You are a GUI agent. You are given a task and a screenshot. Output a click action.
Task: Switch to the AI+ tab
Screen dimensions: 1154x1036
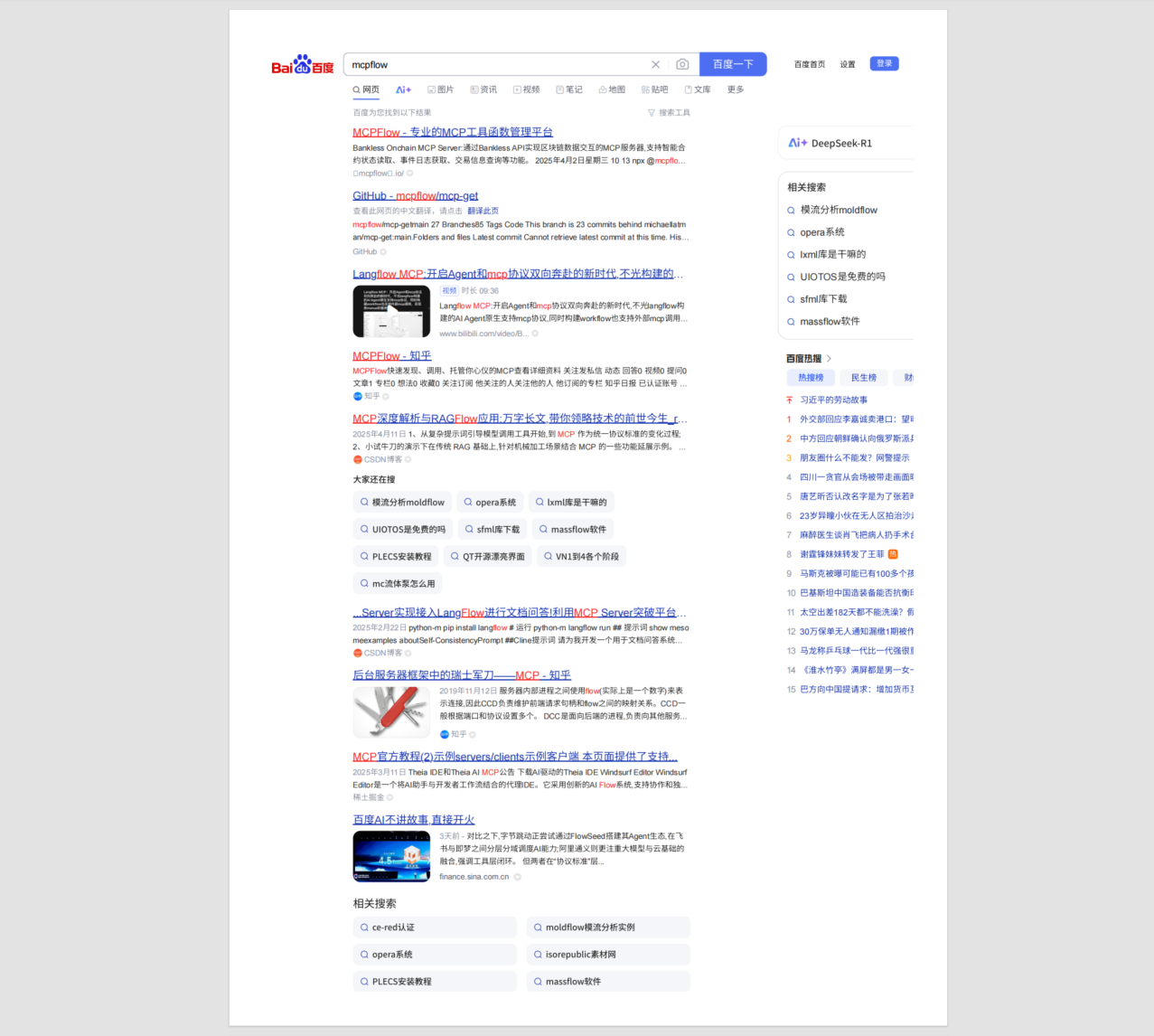403,89
